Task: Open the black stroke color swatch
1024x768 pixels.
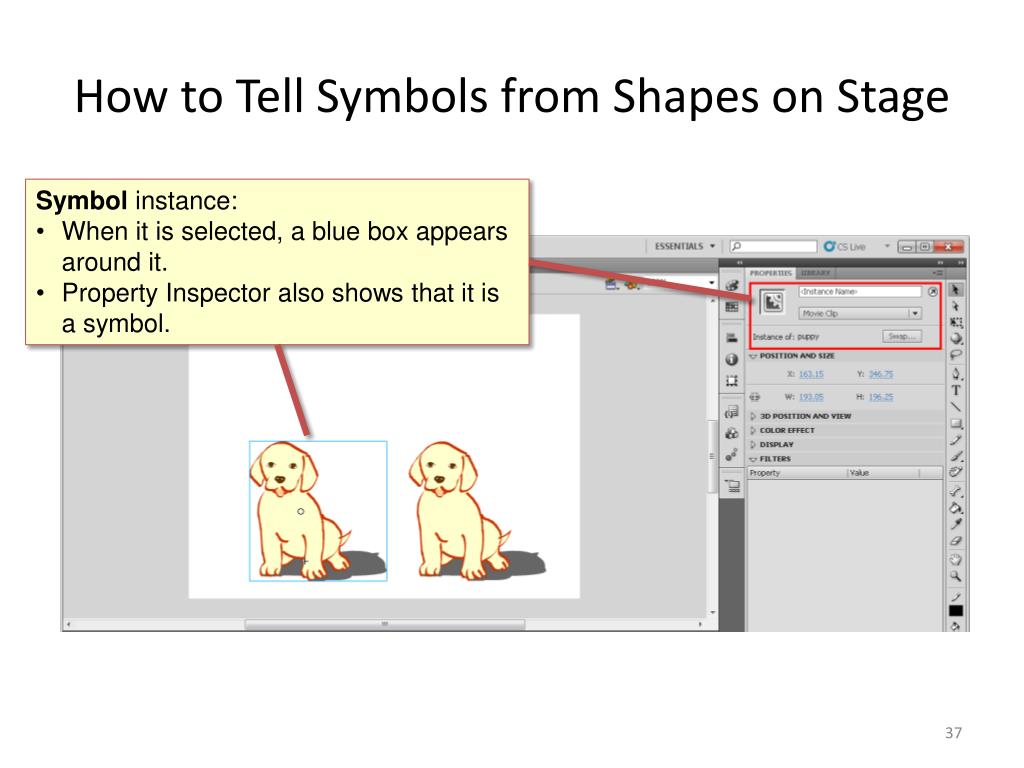Action: tap(955, 611)
